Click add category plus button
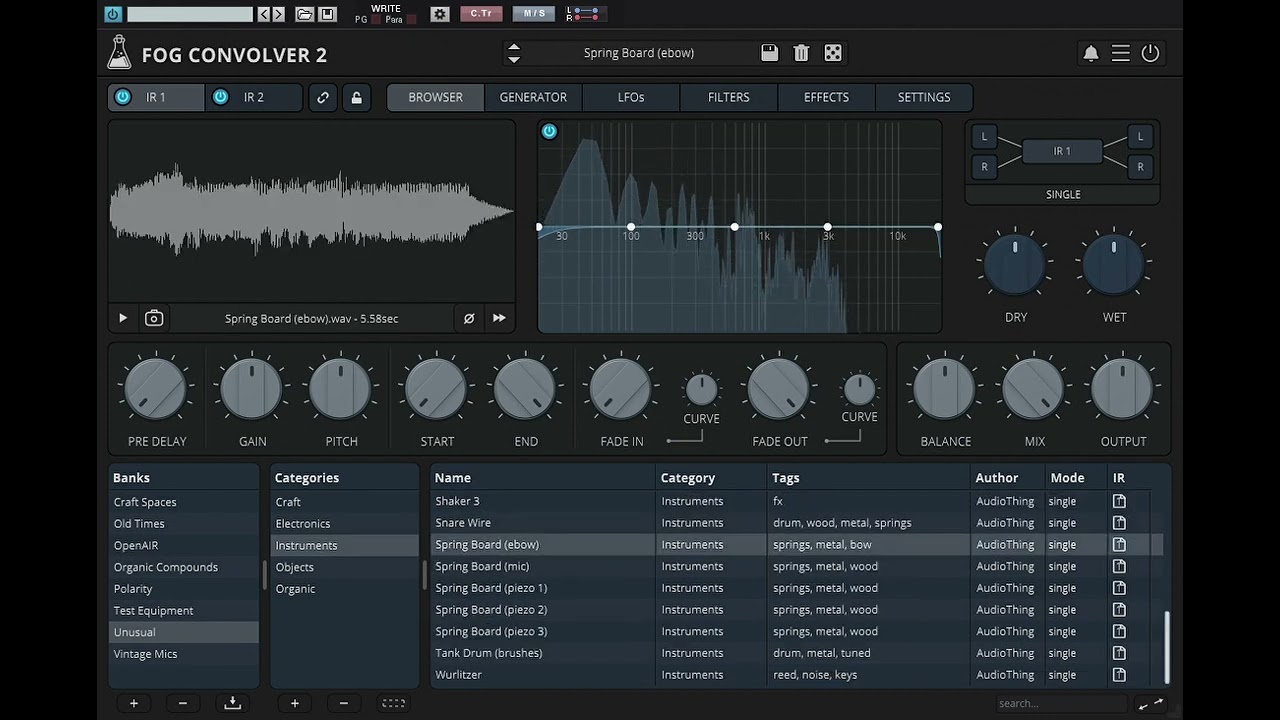This screenshot has width=1280, height=720. coord(294,703)
